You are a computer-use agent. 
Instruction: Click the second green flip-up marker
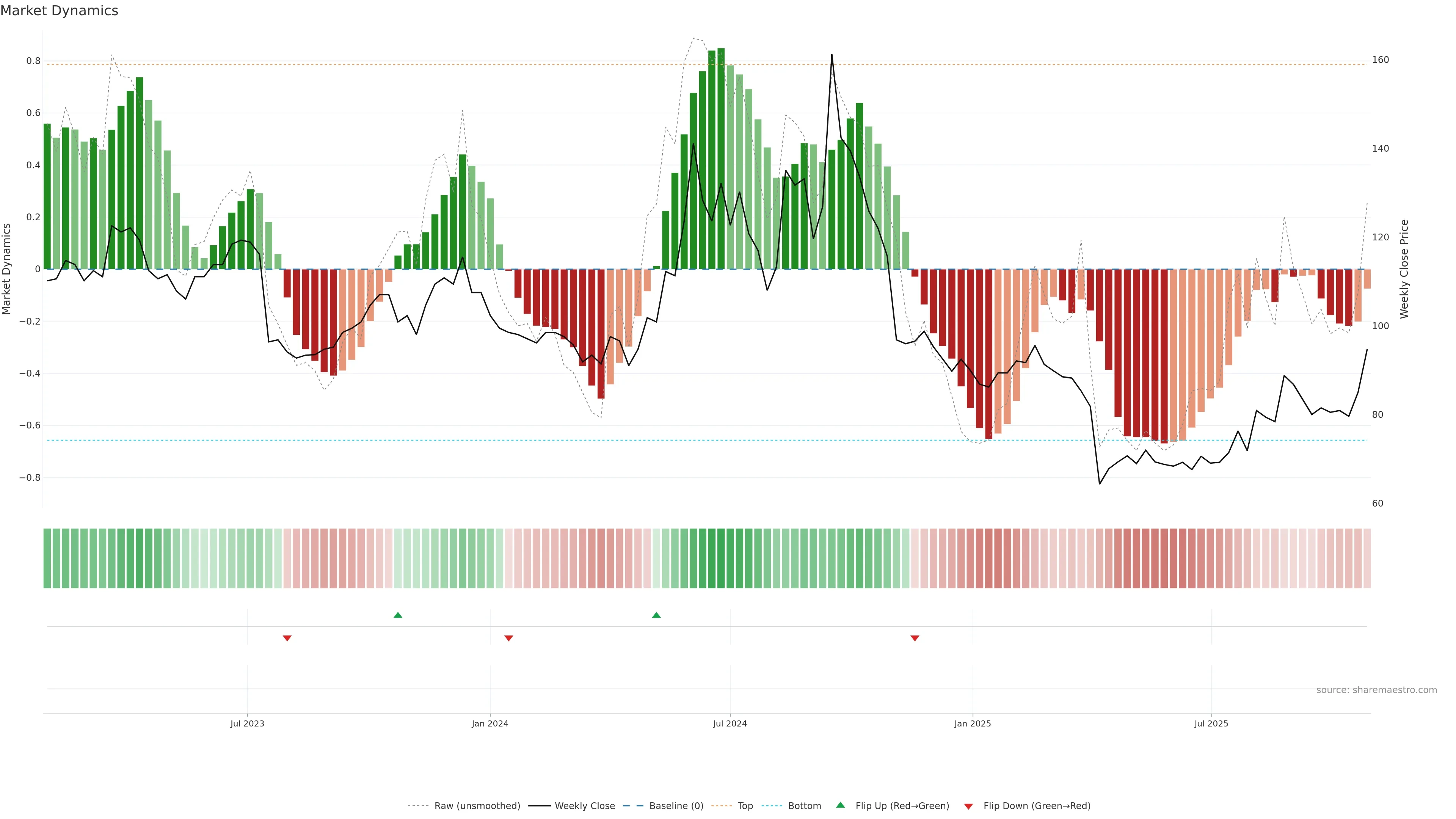[656, 615]
